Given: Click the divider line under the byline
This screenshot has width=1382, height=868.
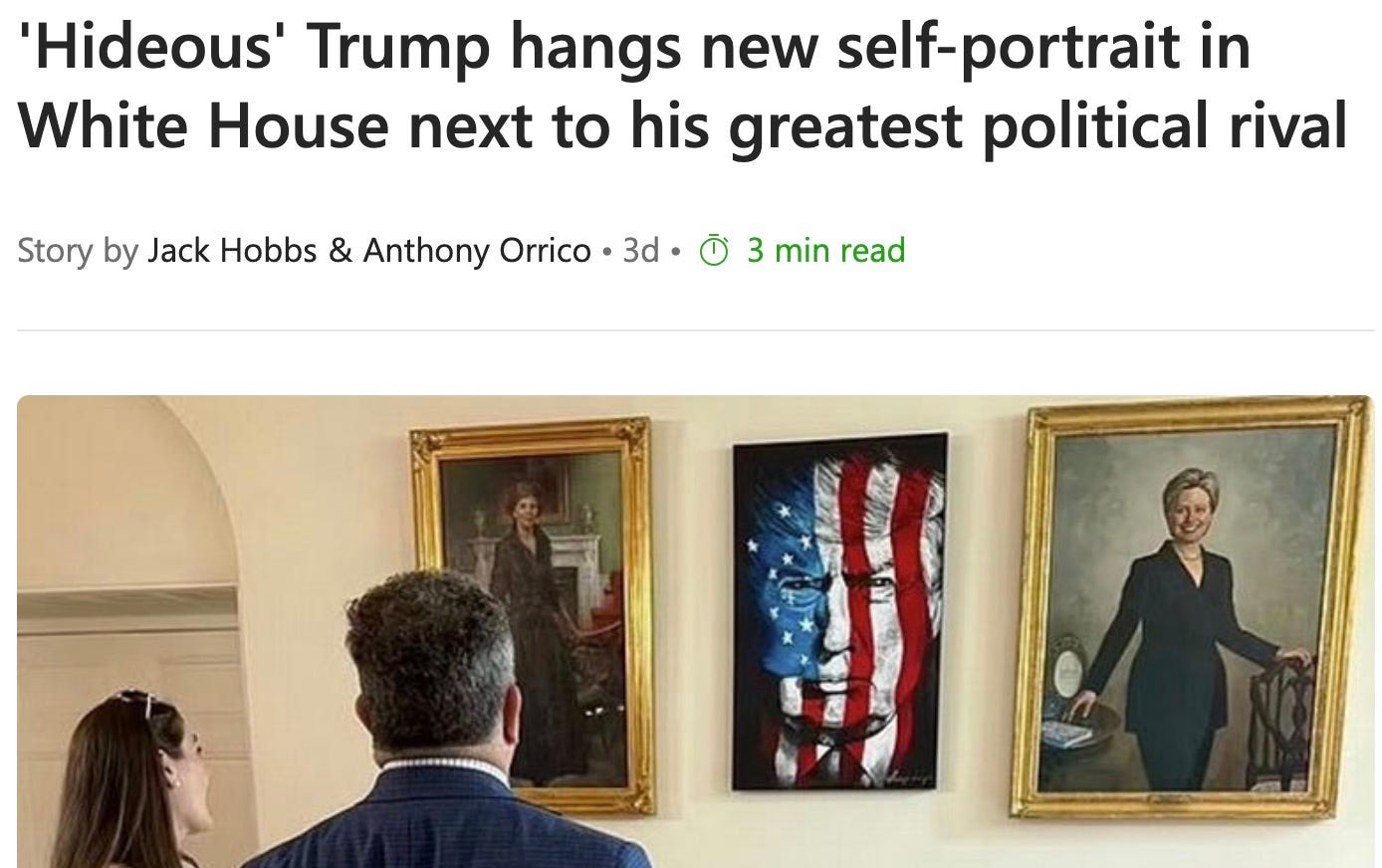Looking at the screenshot, I should (696, 330).
